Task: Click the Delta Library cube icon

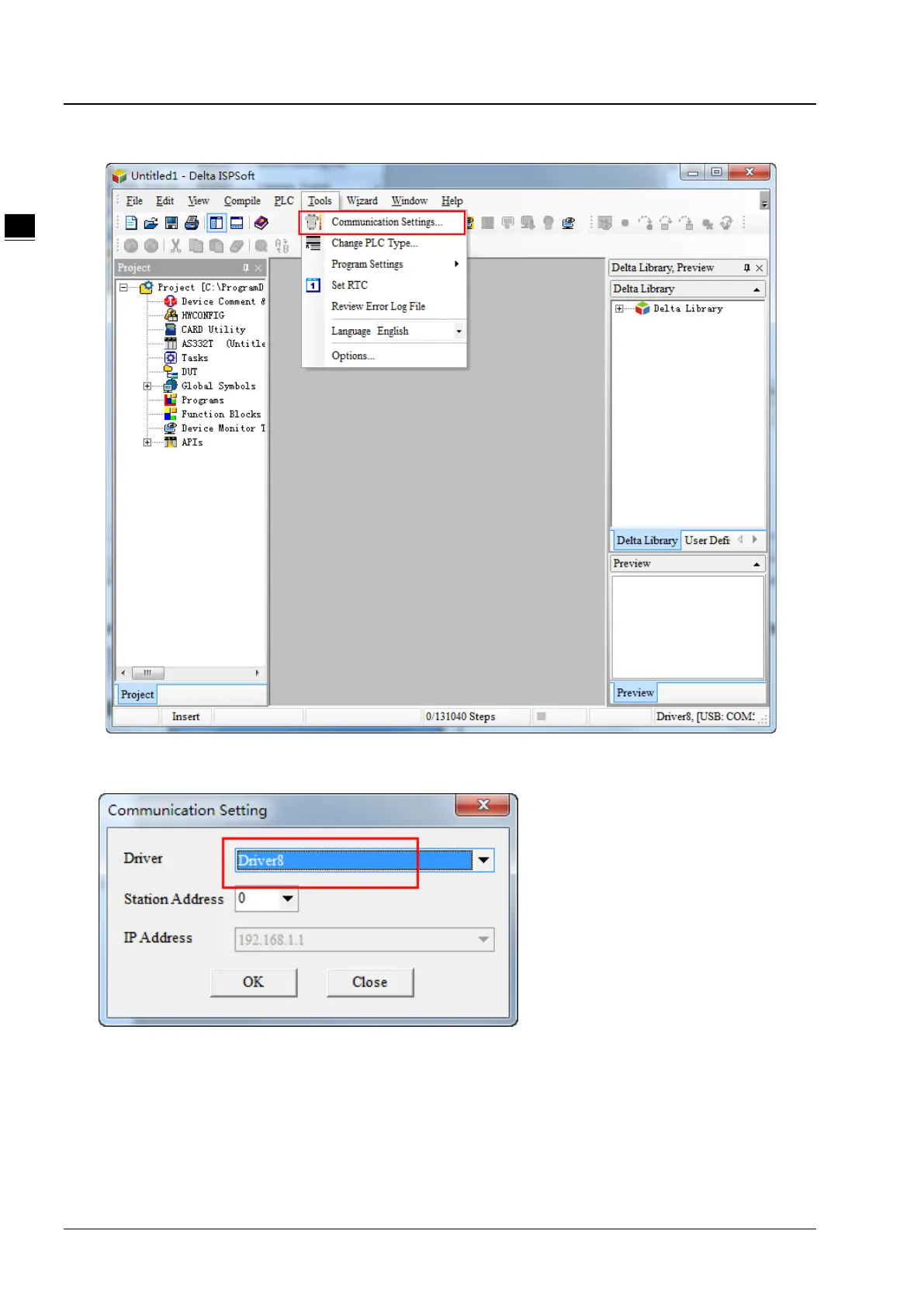Action: pyautogui.click(x=642, y=309)
